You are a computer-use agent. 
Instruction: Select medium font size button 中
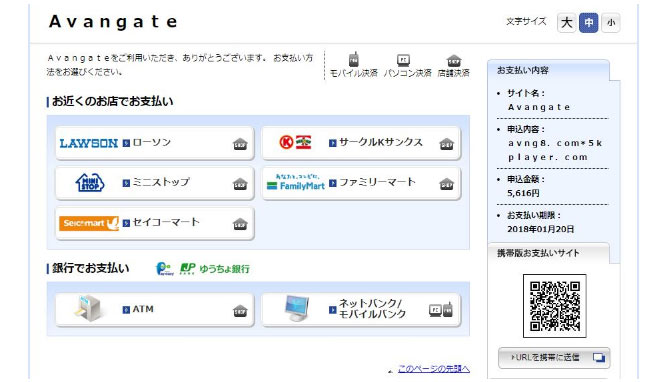point(588,23)
